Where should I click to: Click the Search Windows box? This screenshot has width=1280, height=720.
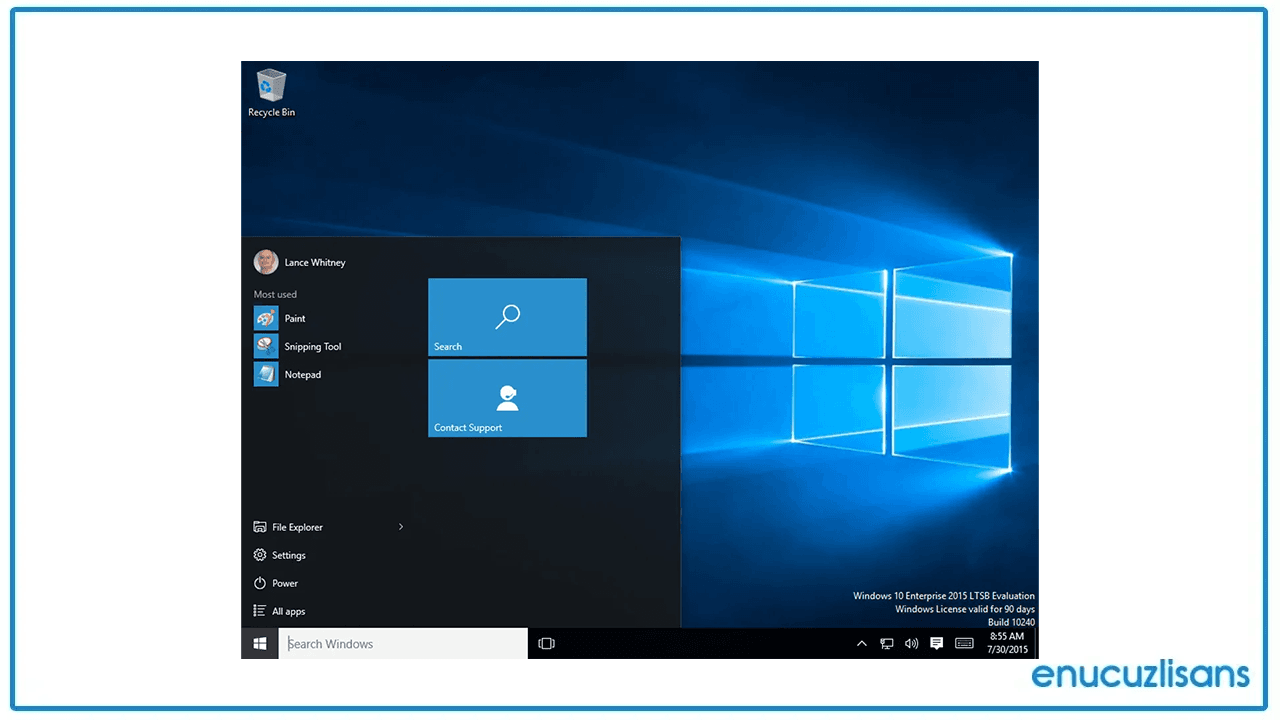coord(403,643)
